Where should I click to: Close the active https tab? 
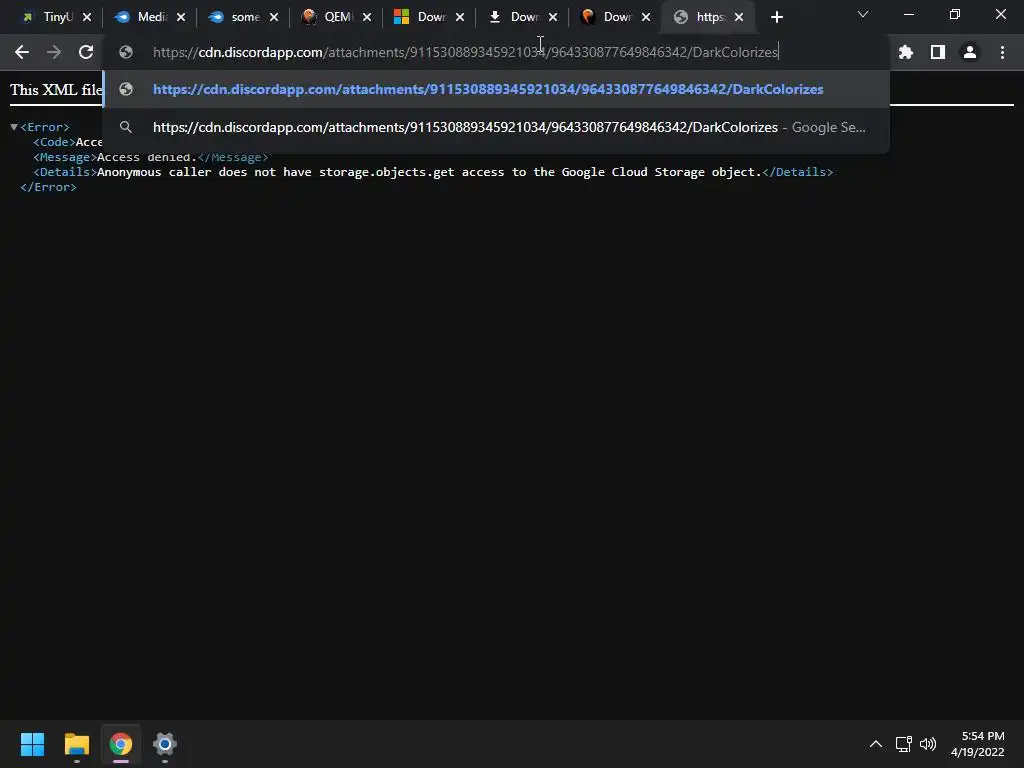(739, 17)
